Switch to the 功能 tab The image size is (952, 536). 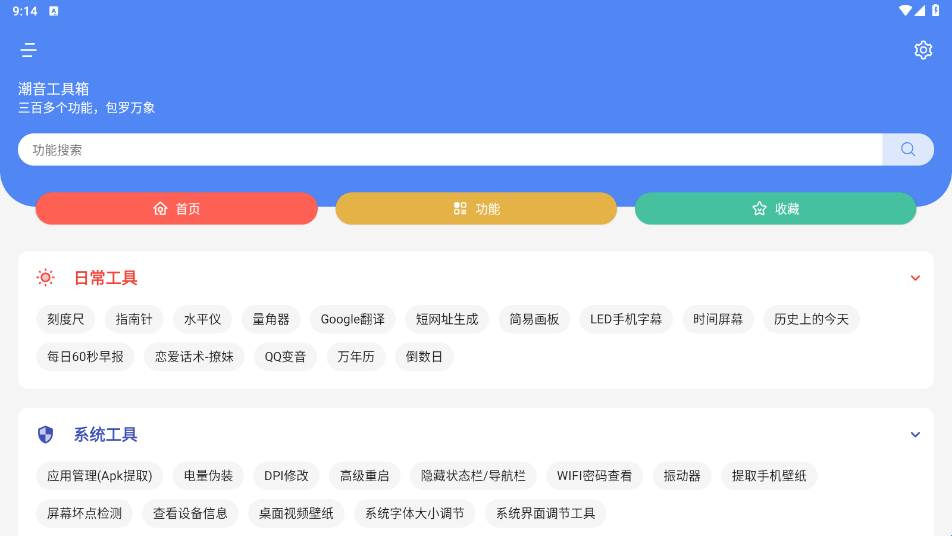click(476, 209)
